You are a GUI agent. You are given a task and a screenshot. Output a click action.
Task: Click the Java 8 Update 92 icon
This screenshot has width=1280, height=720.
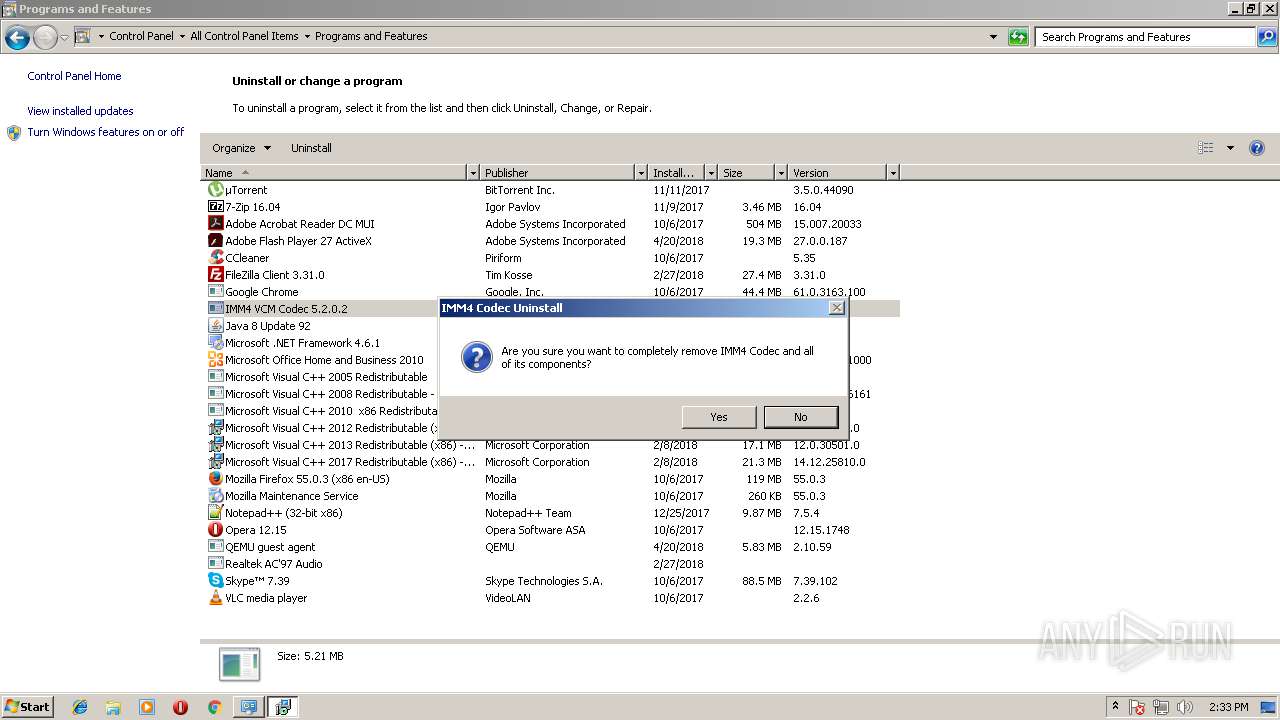point(215,326)
